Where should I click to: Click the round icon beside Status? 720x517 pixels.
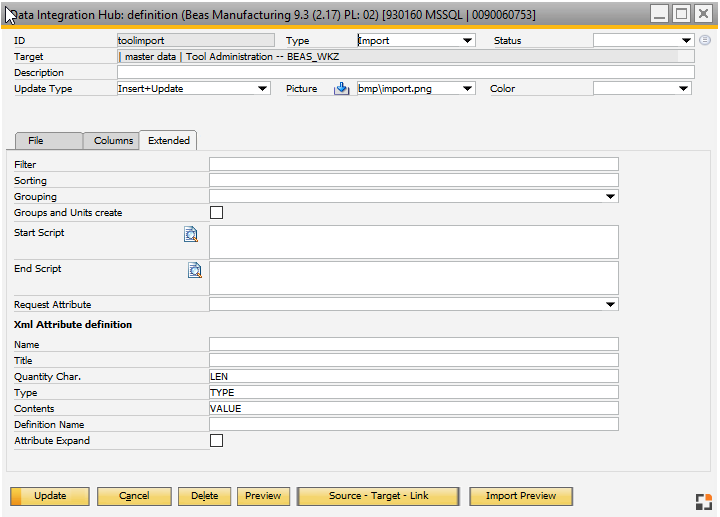coord(705,40)
